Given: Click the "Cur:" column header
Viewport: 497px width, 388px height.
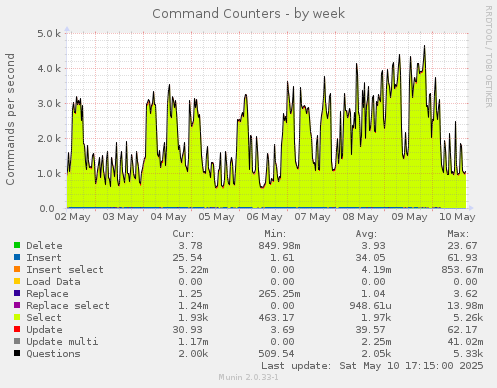Looking at the screenshot, I should point(183,234).
